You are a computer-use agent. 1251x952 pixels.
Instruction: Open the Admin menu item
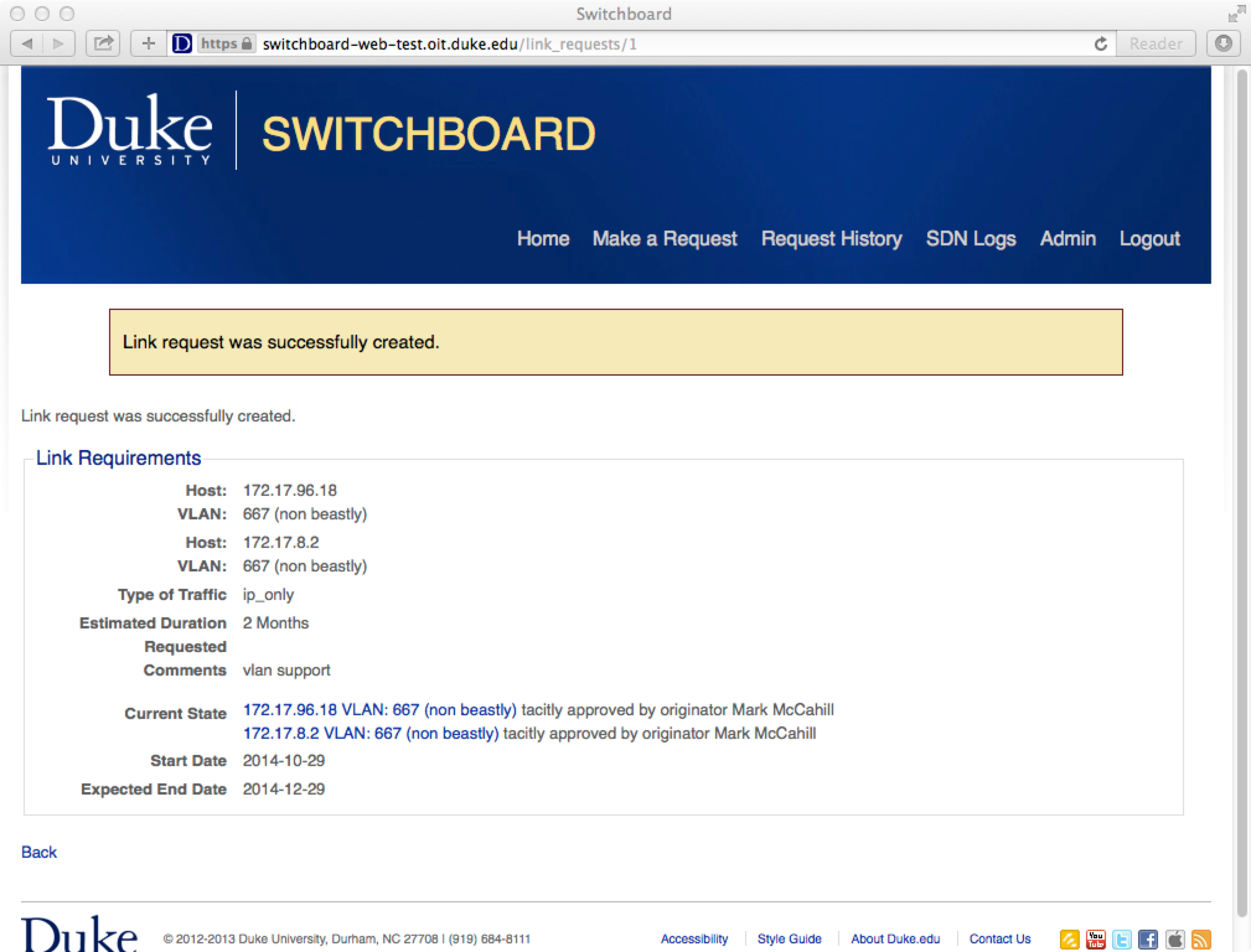click(x=1068, y=239)
